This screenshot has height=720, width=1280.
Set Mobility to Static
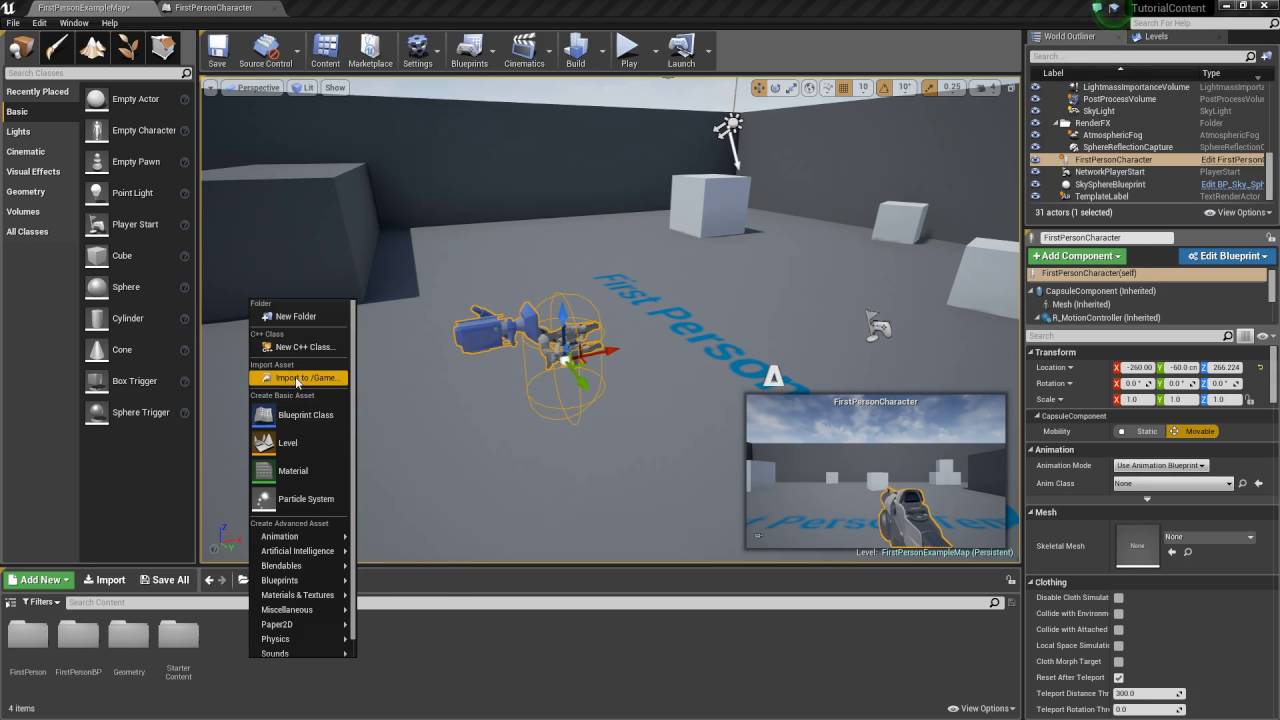(1139, 431)
